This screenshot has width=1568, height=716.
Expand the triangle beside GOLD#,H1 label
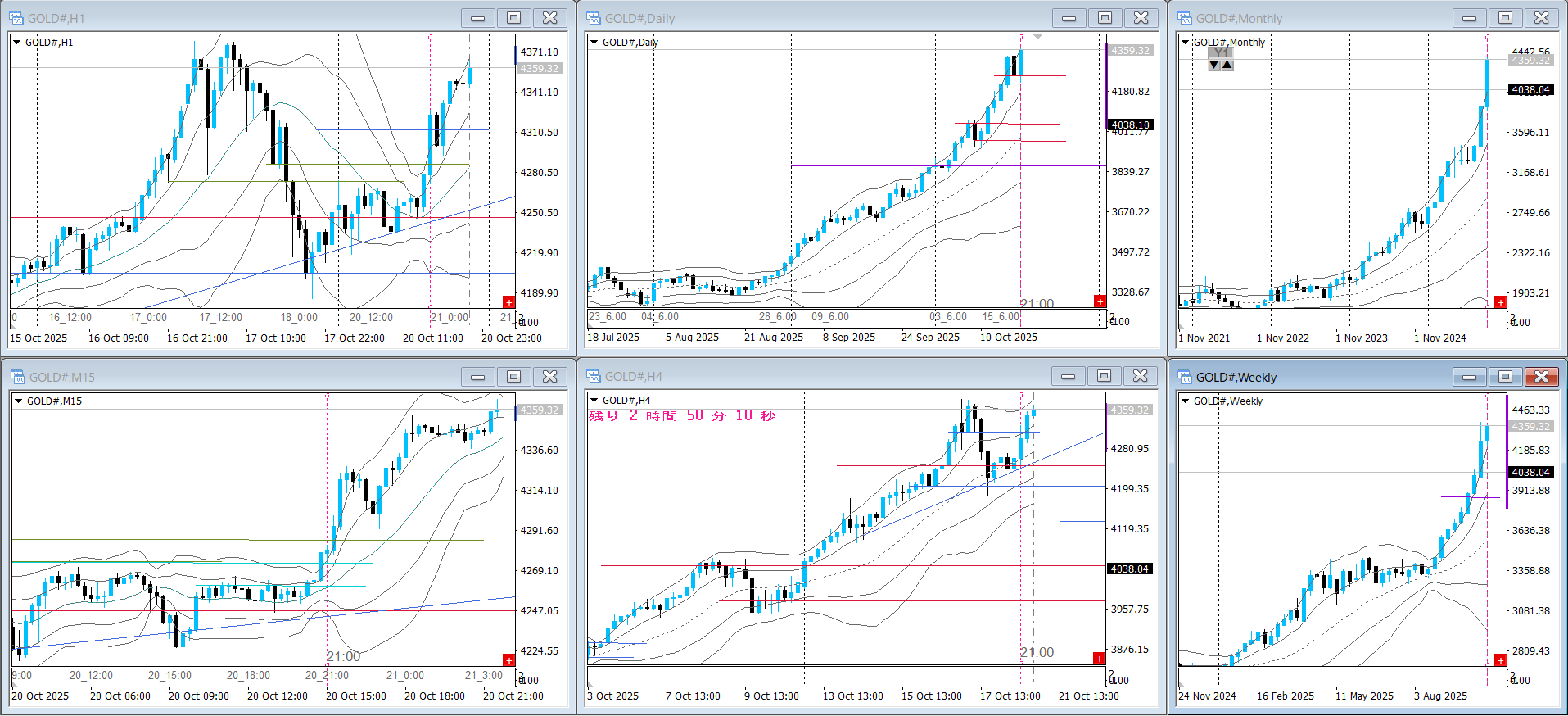coord(16,43)
